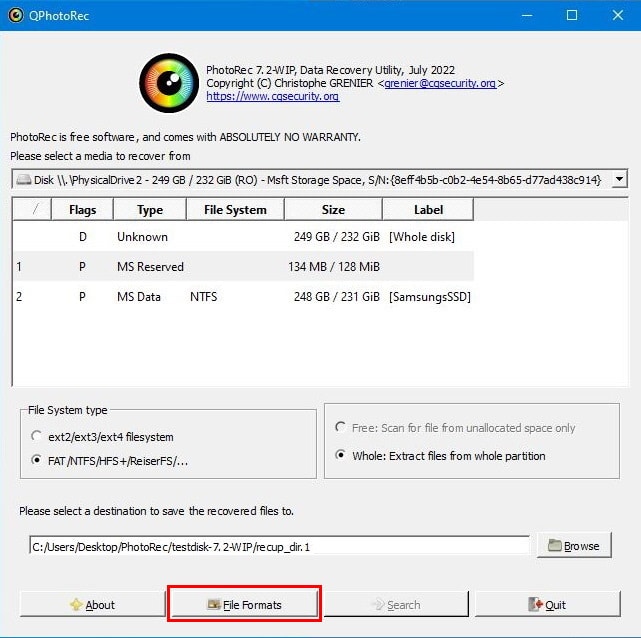Click the folder icon on Browse button
Screen dimensions: 641x638
coord(553,546)
